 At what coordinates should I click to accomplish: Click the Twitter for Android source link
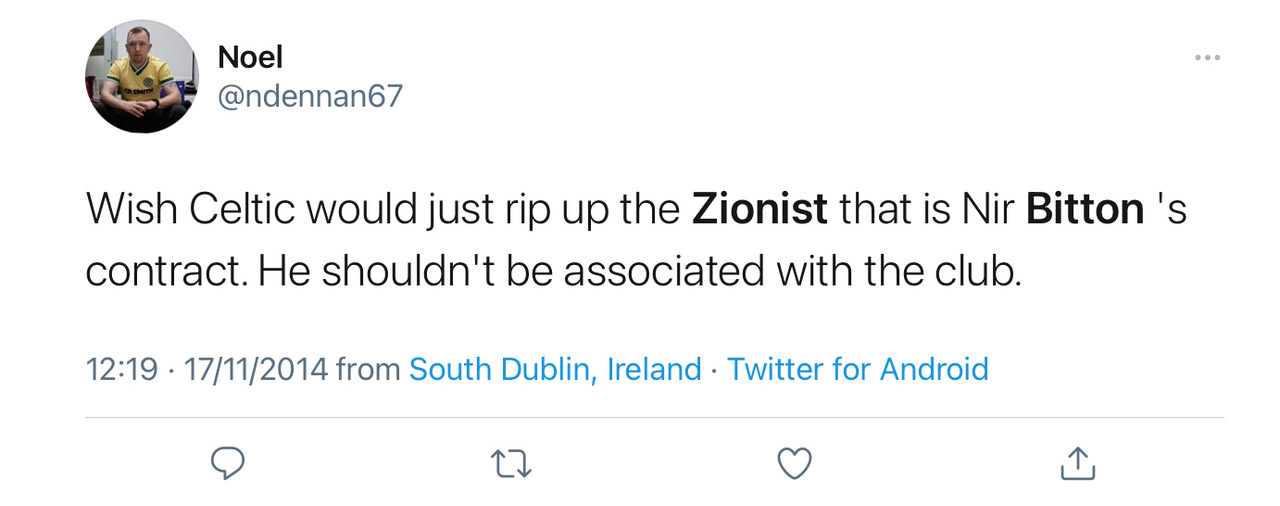click(857, 369)
